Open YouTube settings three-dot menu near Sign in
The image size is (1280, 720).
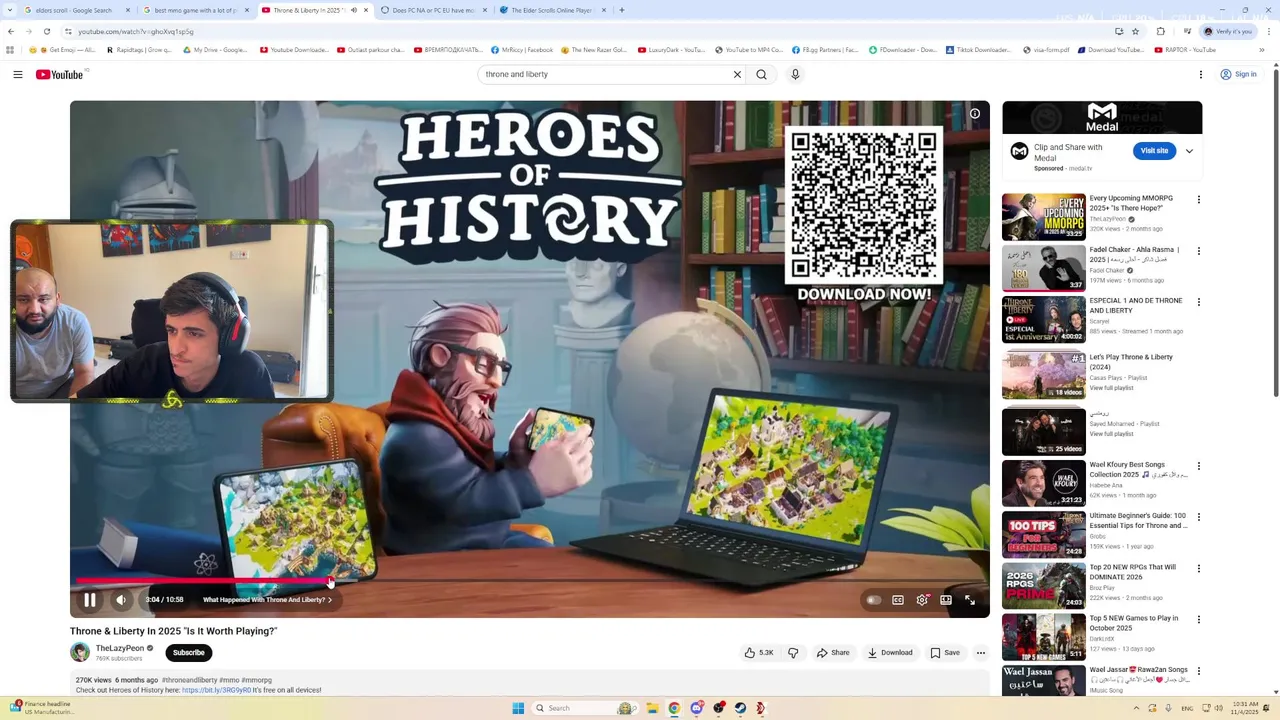click(1200, 74)
